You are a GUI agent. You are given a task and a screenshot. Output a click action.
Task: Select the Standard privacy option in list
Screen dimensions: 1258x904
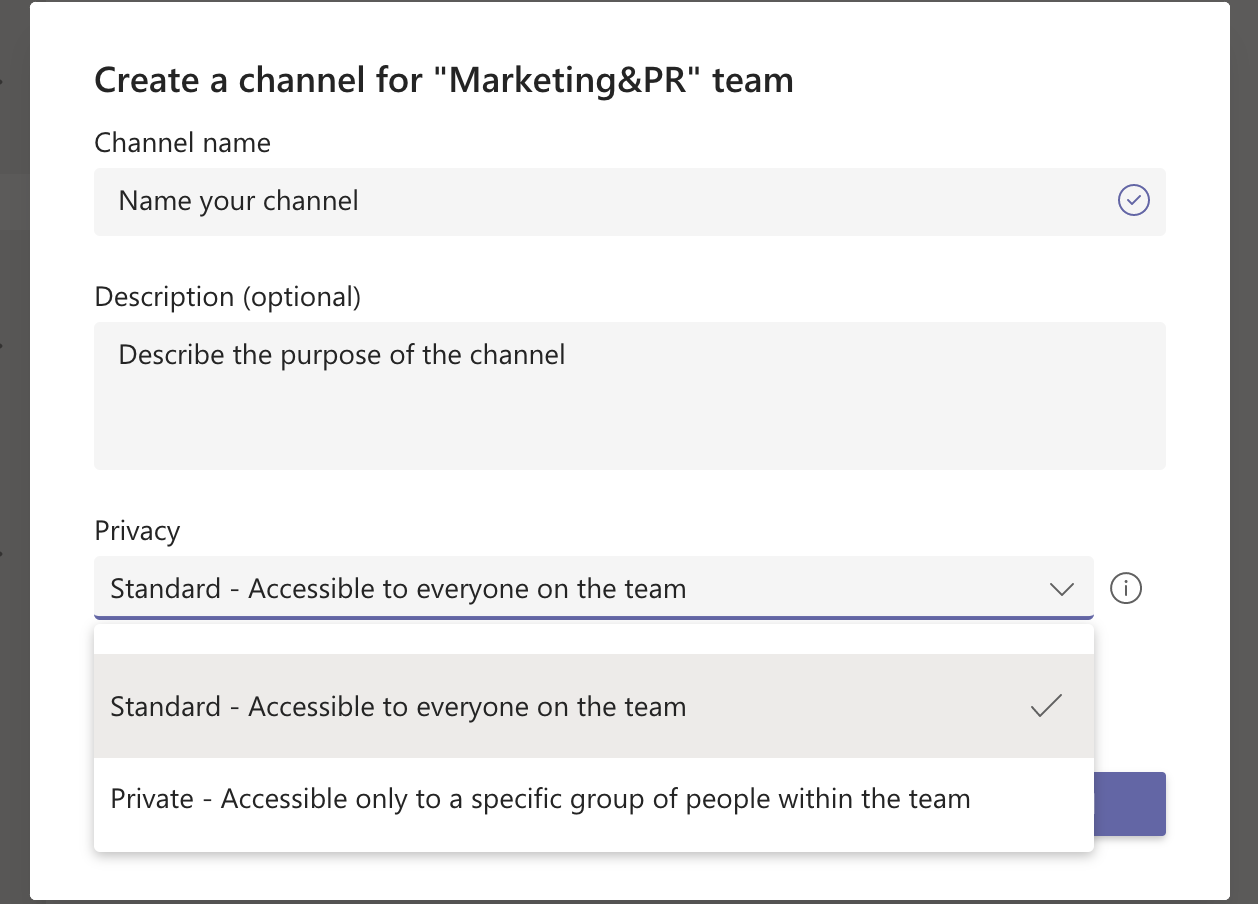point(398,707)
